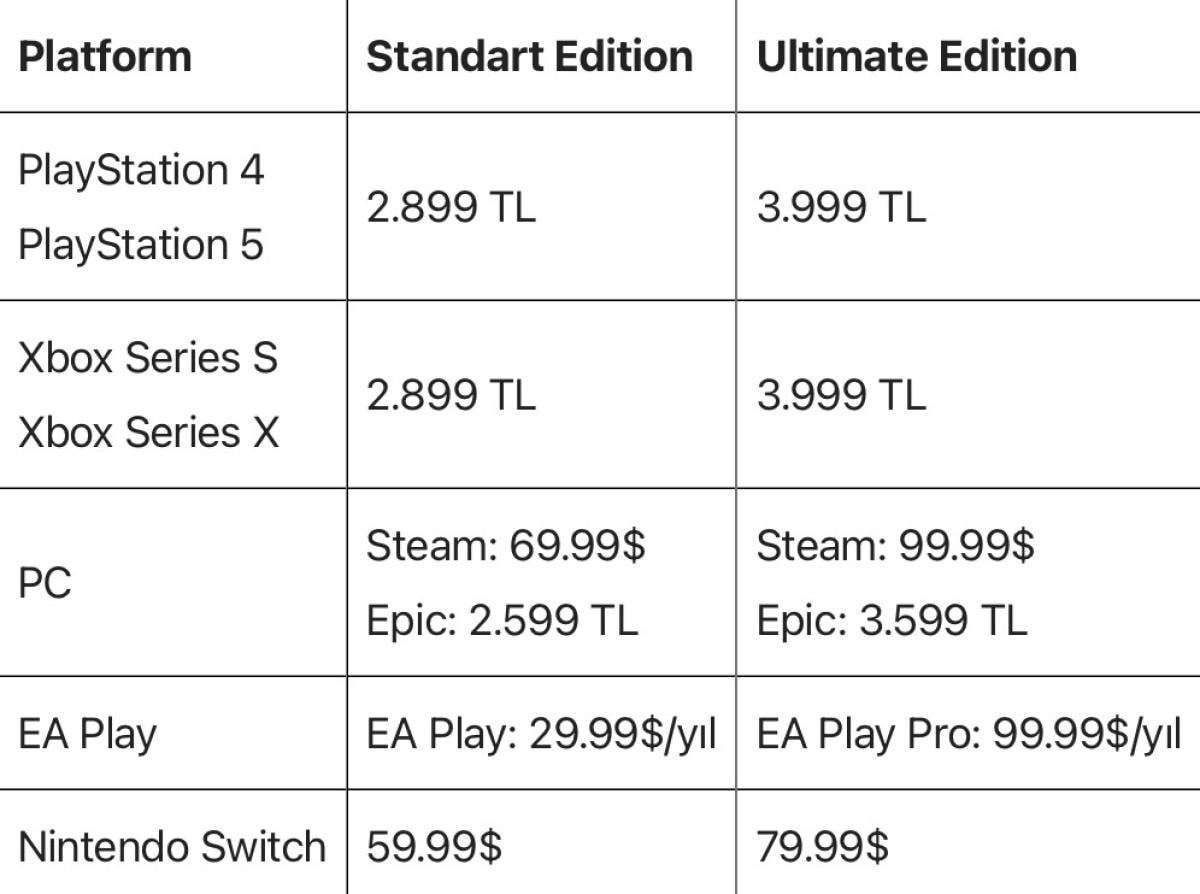Select the EA Play Pro: 99.99$/yıl cell
Image resolution: width=1200 pixels, height=894 pixels.
tap(969, 734)
